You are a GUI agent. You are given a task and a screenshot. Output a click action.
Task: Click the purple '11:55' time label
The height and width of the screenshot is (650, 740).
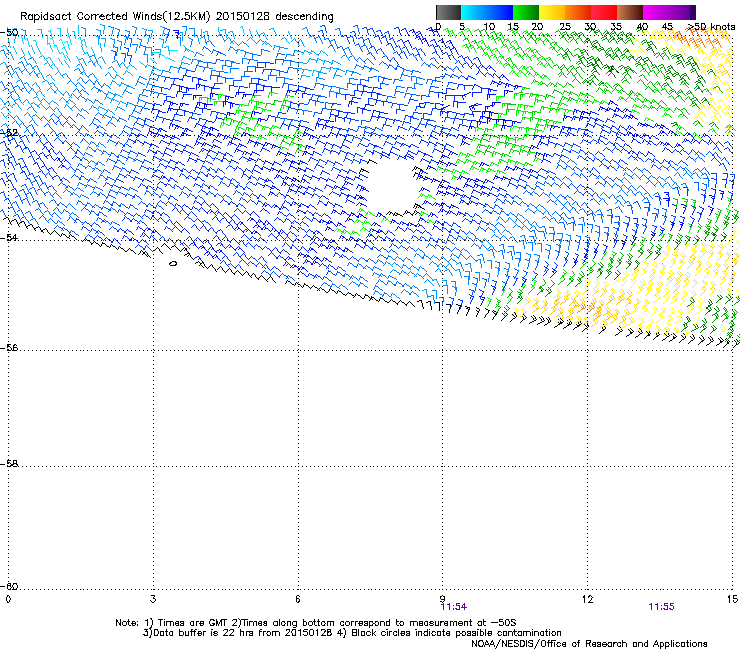click(x=661, y=607)
